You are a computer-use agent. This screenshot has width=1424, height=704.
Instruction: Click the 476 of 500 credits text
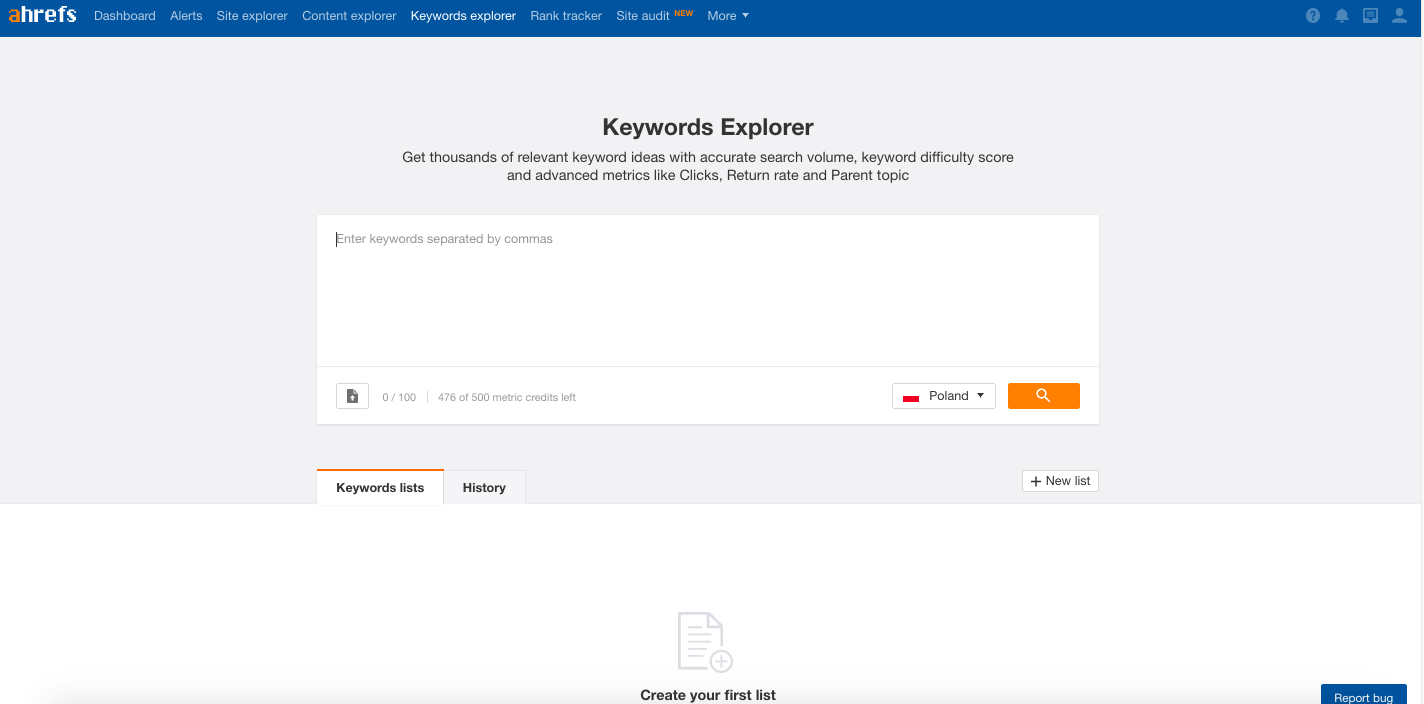(x=507, y=397)
